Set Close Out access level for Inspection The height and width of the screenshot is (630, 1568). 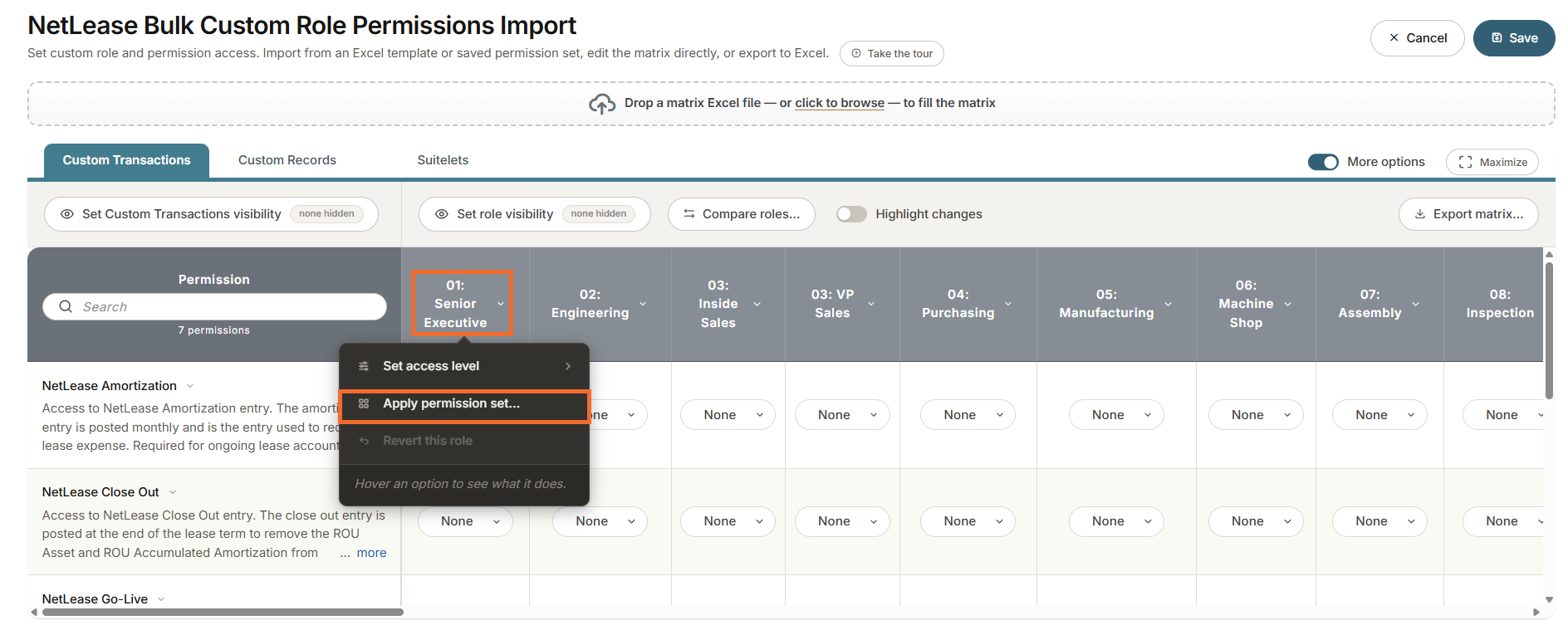[x=1503, y=521]
